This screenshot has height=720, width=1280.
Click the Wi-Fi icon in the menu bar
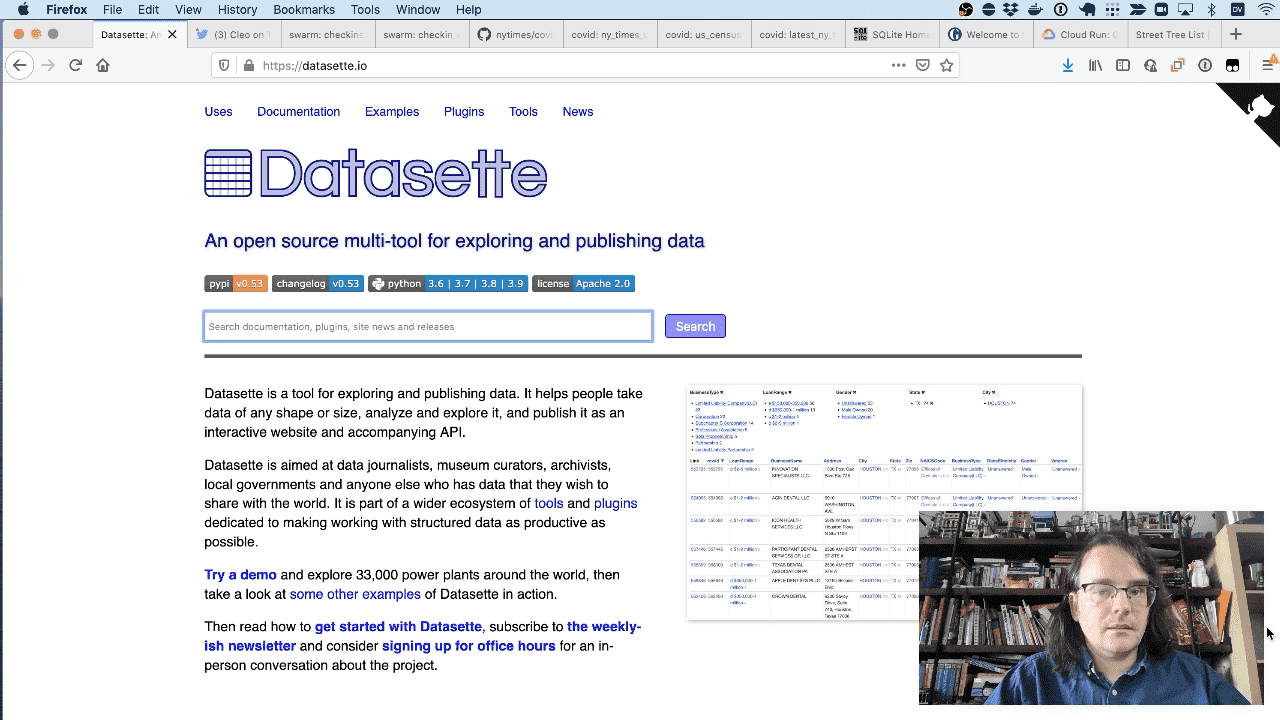coord(1265,9)
